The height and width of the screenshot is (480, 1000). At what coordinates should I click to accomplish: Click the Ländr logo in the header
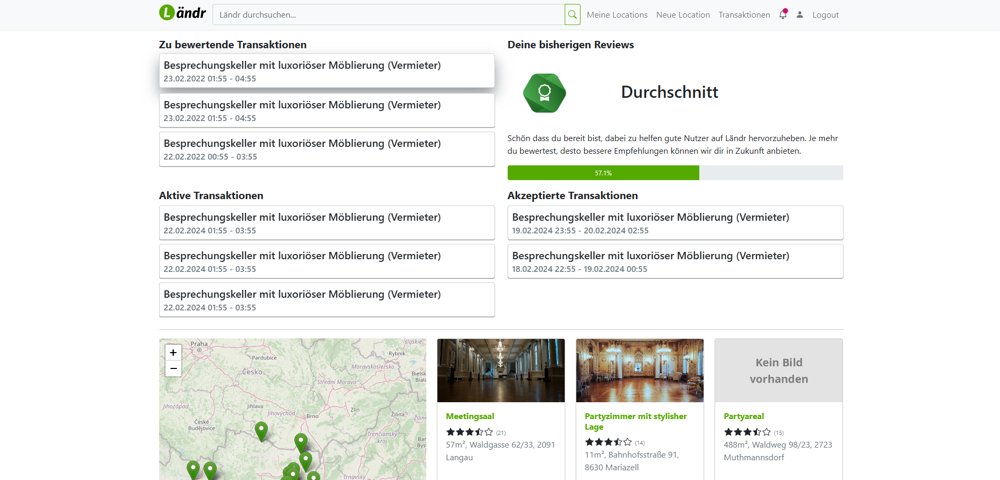[182, 12]
